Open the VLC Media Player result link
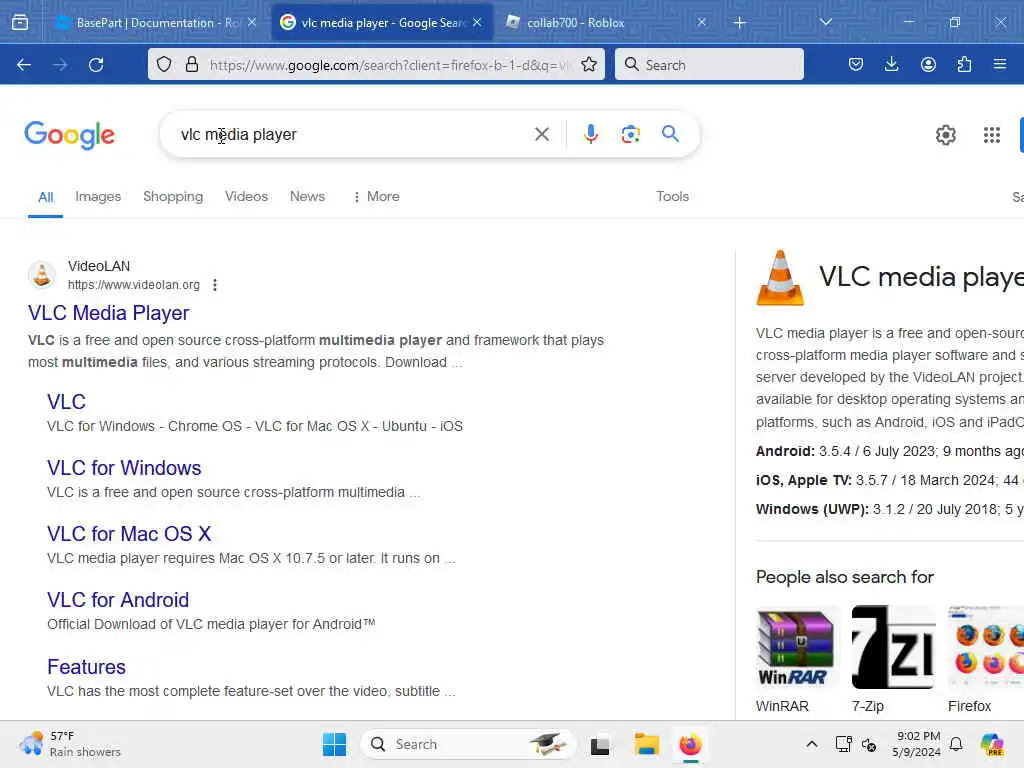 click(x=108, y=313)
